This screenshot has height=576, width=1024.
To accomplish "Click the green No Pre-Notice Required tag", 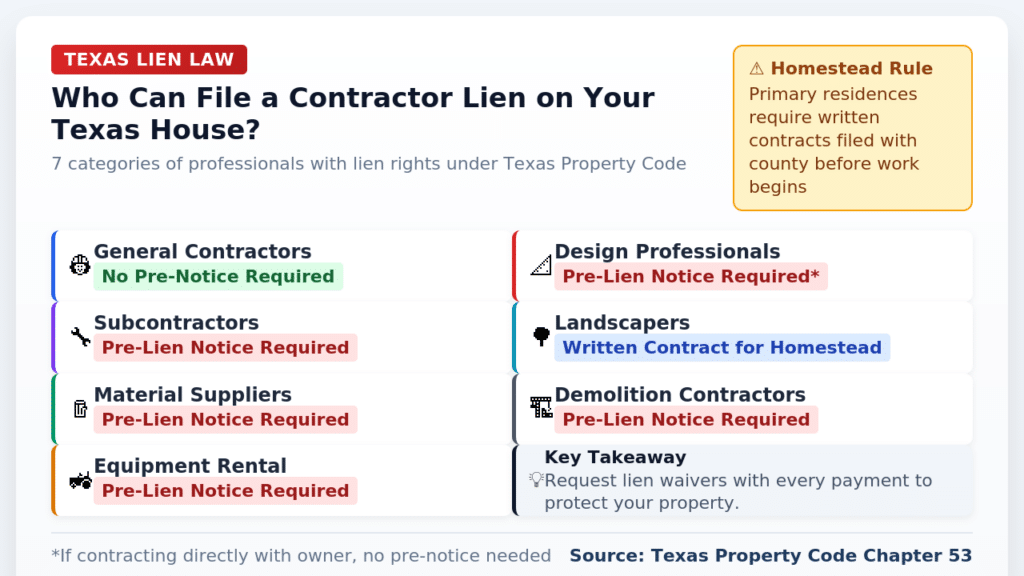I will coord(218,277).
